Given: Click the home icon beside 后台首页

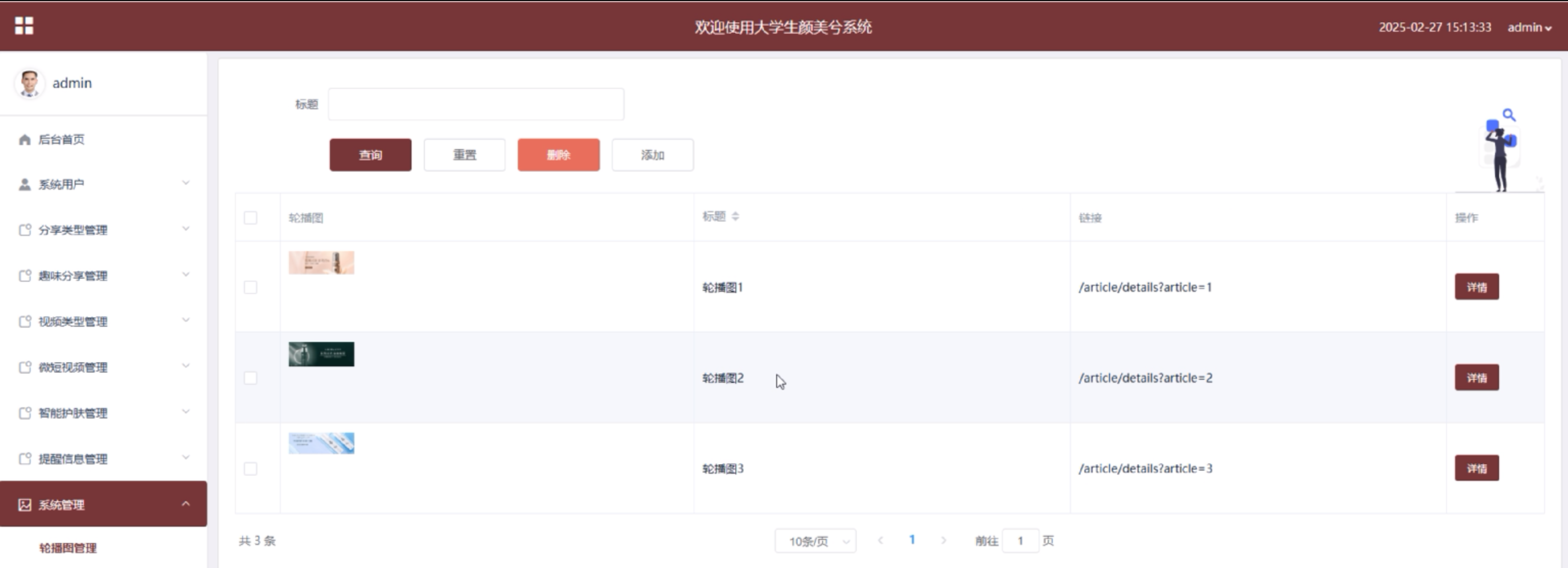Looking at the screenshot, I should [x=25, y=140].
